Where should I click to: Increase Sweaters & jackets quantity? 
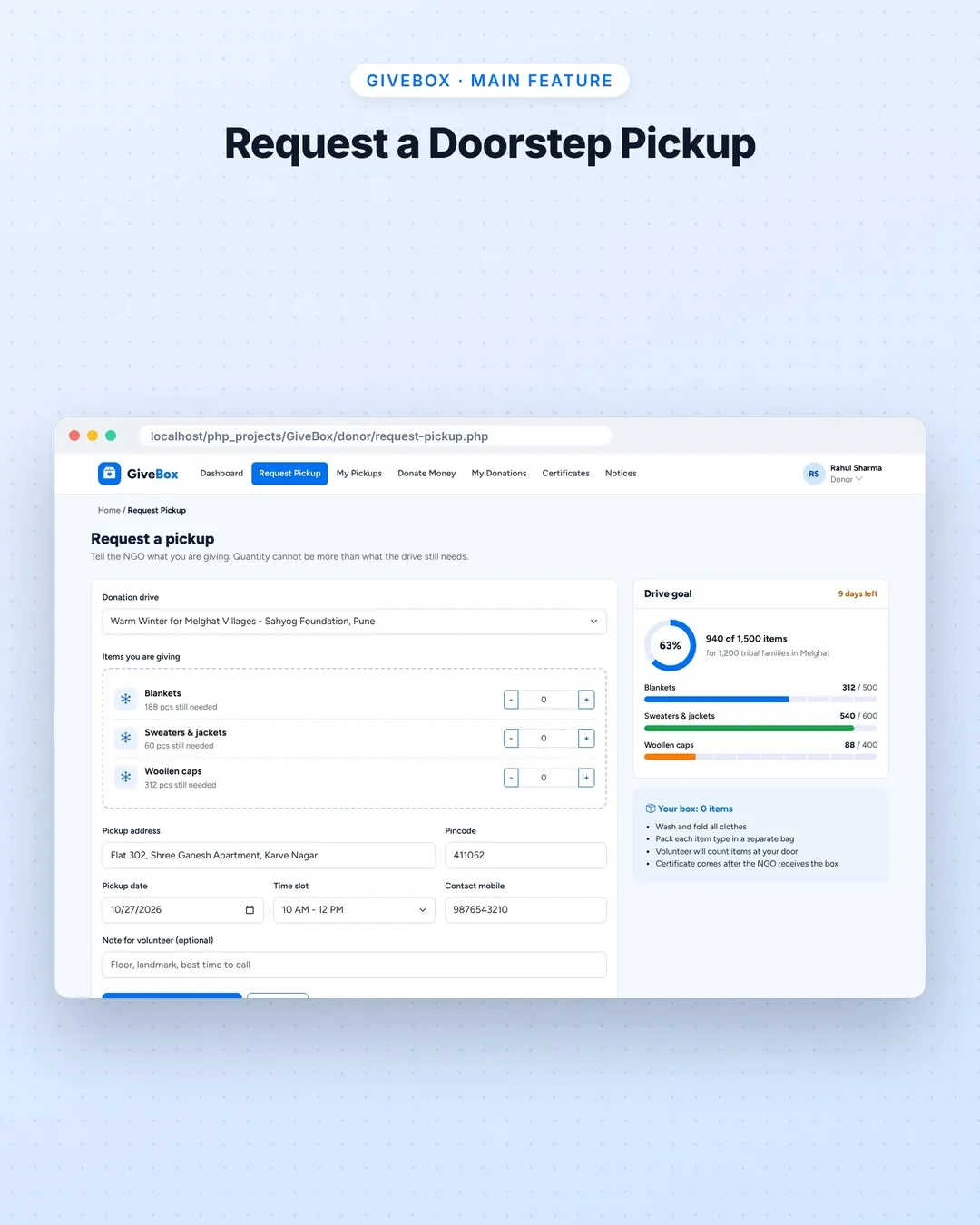point(586,739)
